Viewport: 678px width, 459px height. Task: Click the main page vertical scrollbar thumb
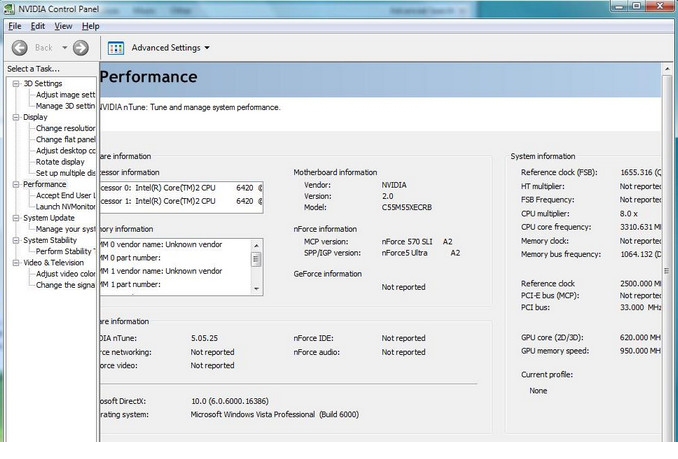pos(667,271)
